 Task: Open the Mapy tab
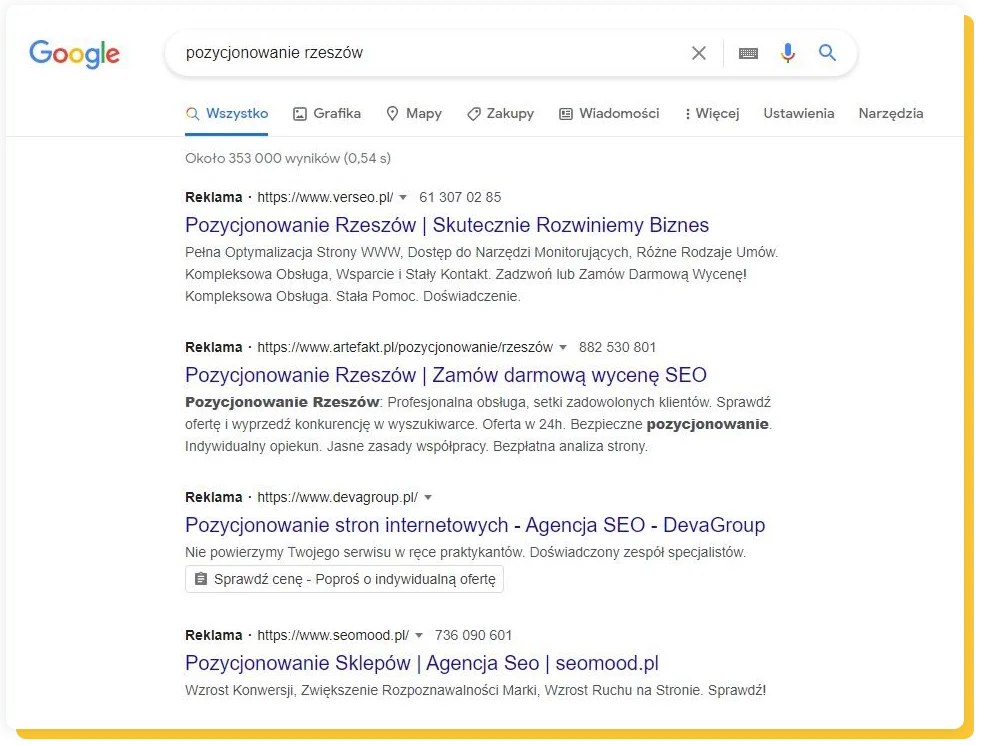click(x=414, y=114)
